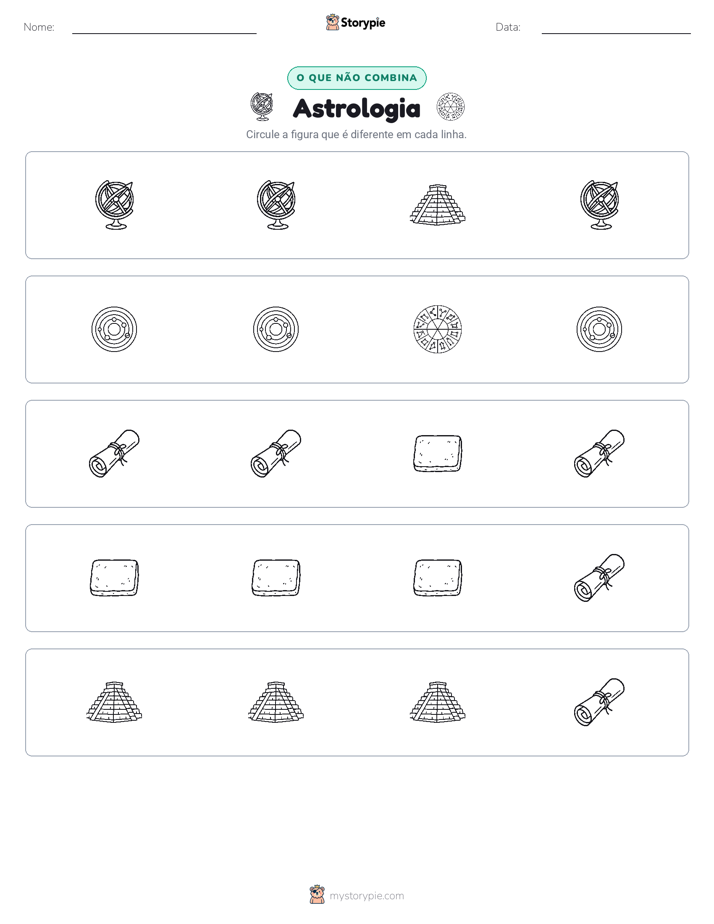The width and height of the screenshot is (714, 924).
Task: Click the last armillary globe in row one
Action: pyautogui.click(x=599, y=204)
